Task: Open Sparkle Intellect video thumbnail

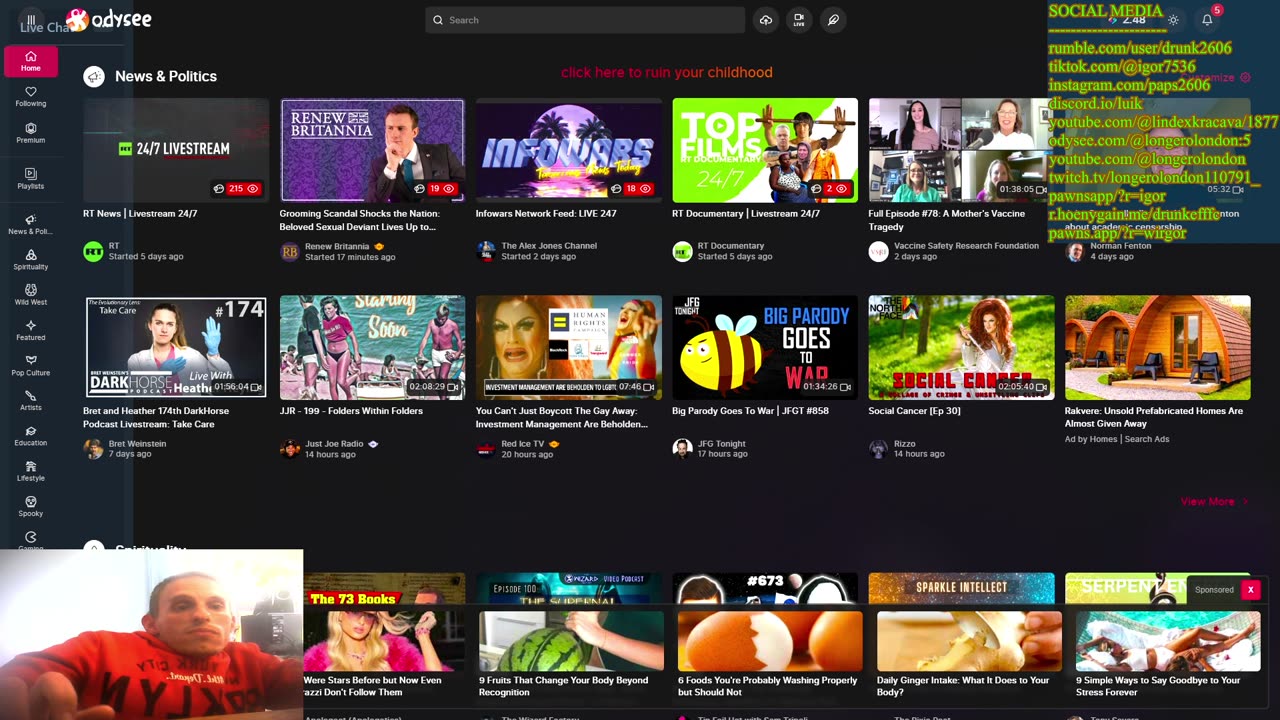Action: coord(961,589)
